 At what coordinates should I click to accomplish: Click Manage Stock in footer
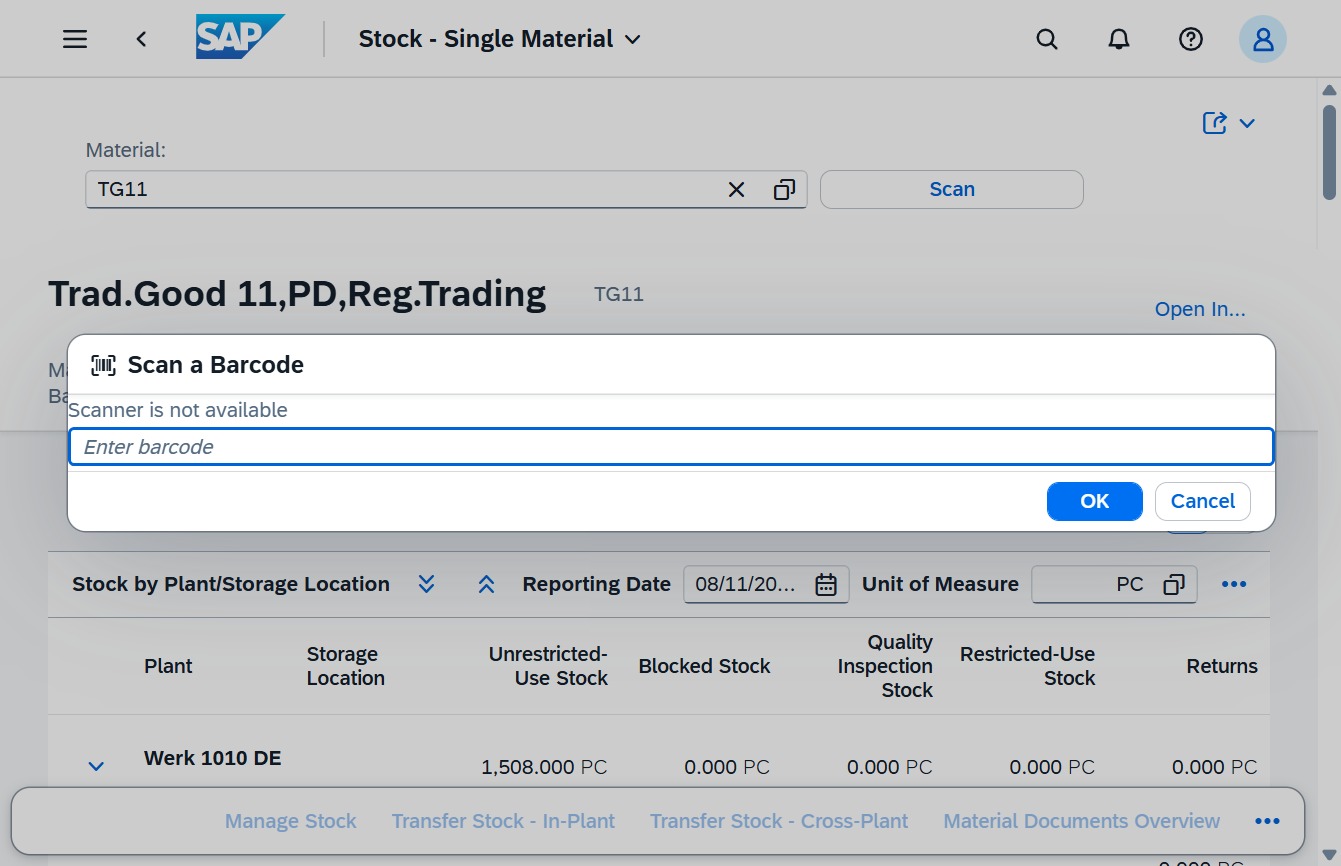[290, 821]
